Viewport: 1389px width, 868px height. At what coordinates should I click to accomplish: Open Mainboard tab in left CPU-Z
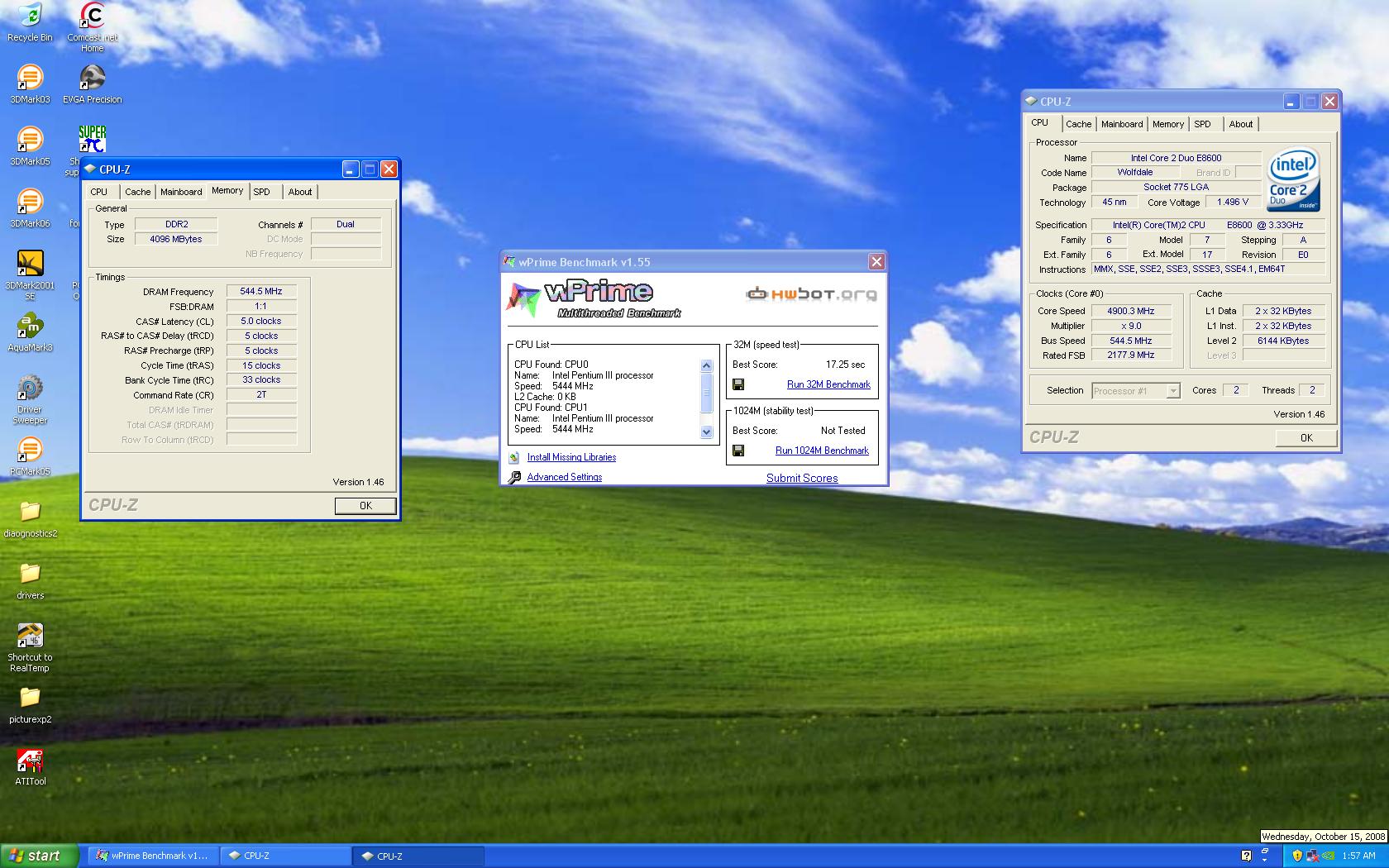[x=181, y=192]
